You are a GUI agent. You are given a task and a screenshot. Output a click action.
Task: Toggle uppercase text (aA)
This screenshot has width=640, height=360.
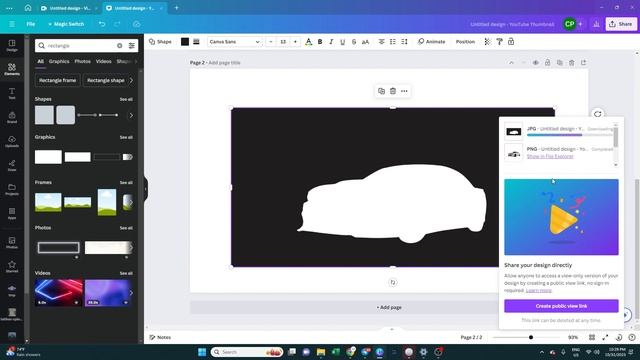pyautogui.click(x=365, y=42)
